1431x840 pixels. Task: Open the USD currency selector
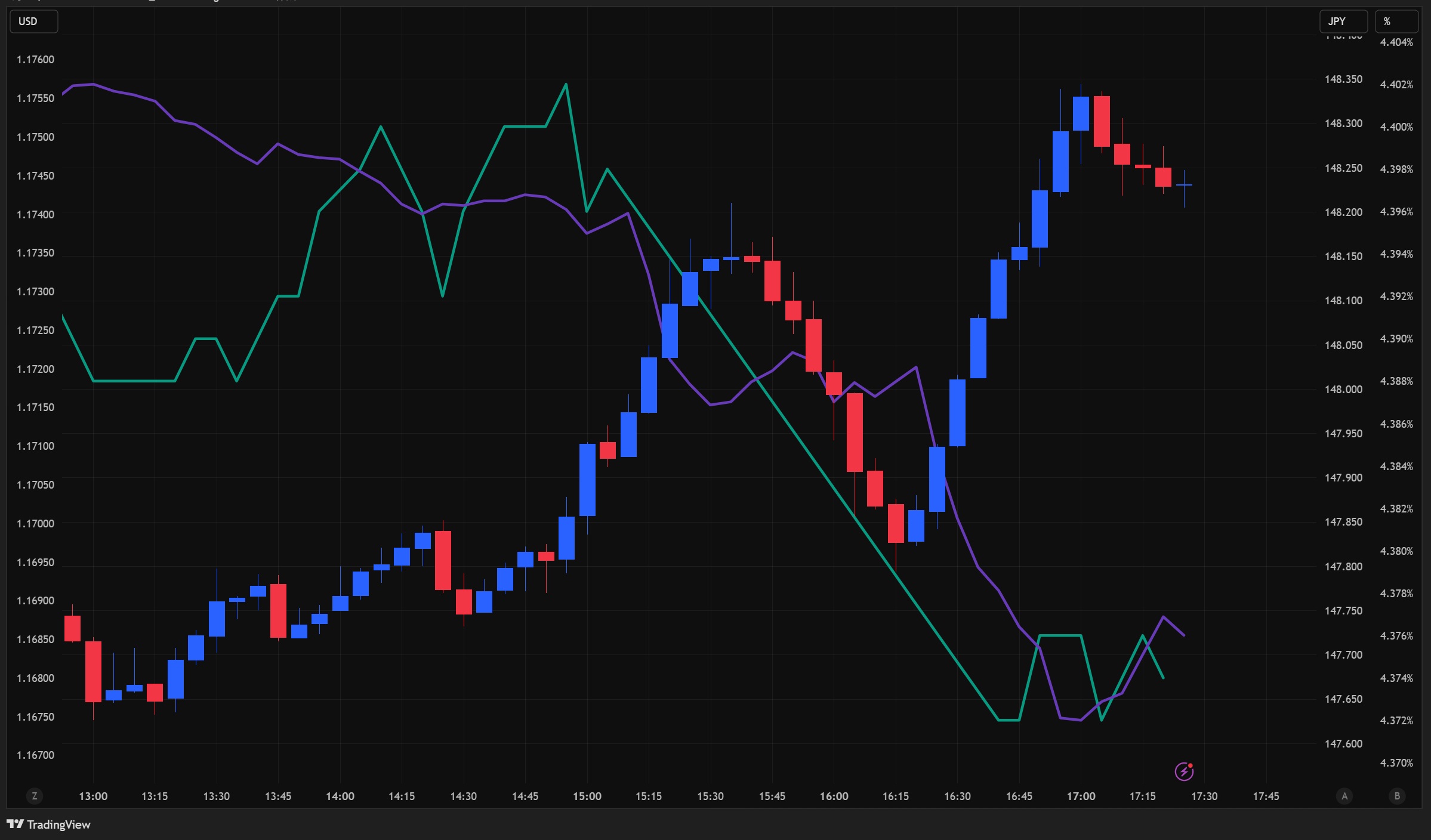pos(33,21)
